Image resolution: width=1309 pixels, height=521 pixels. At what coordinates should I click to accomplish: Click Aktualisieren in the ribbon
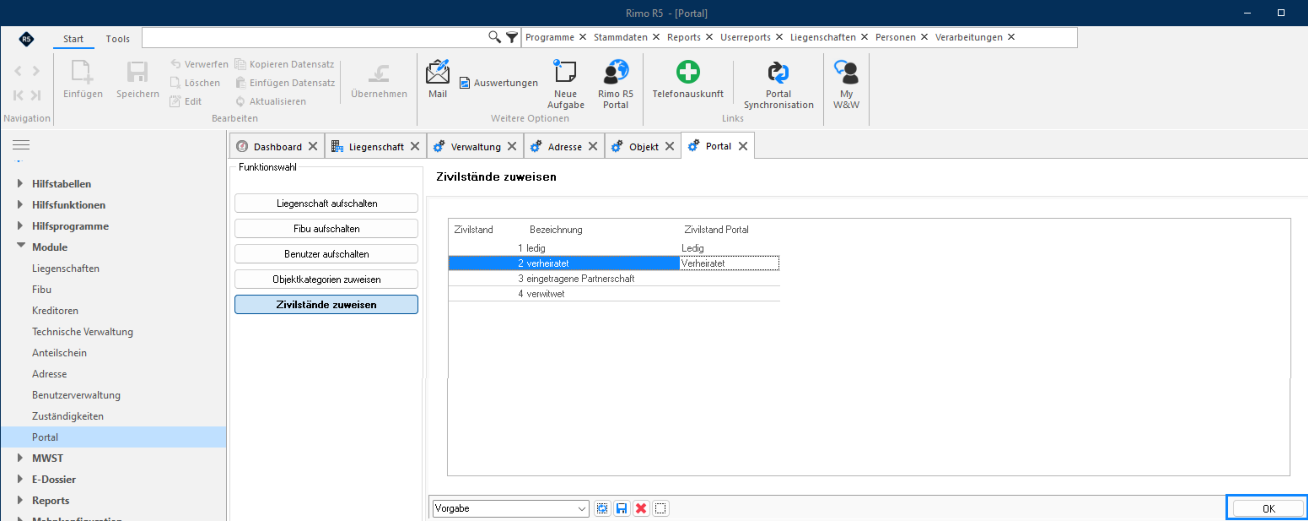pos(270,101)
